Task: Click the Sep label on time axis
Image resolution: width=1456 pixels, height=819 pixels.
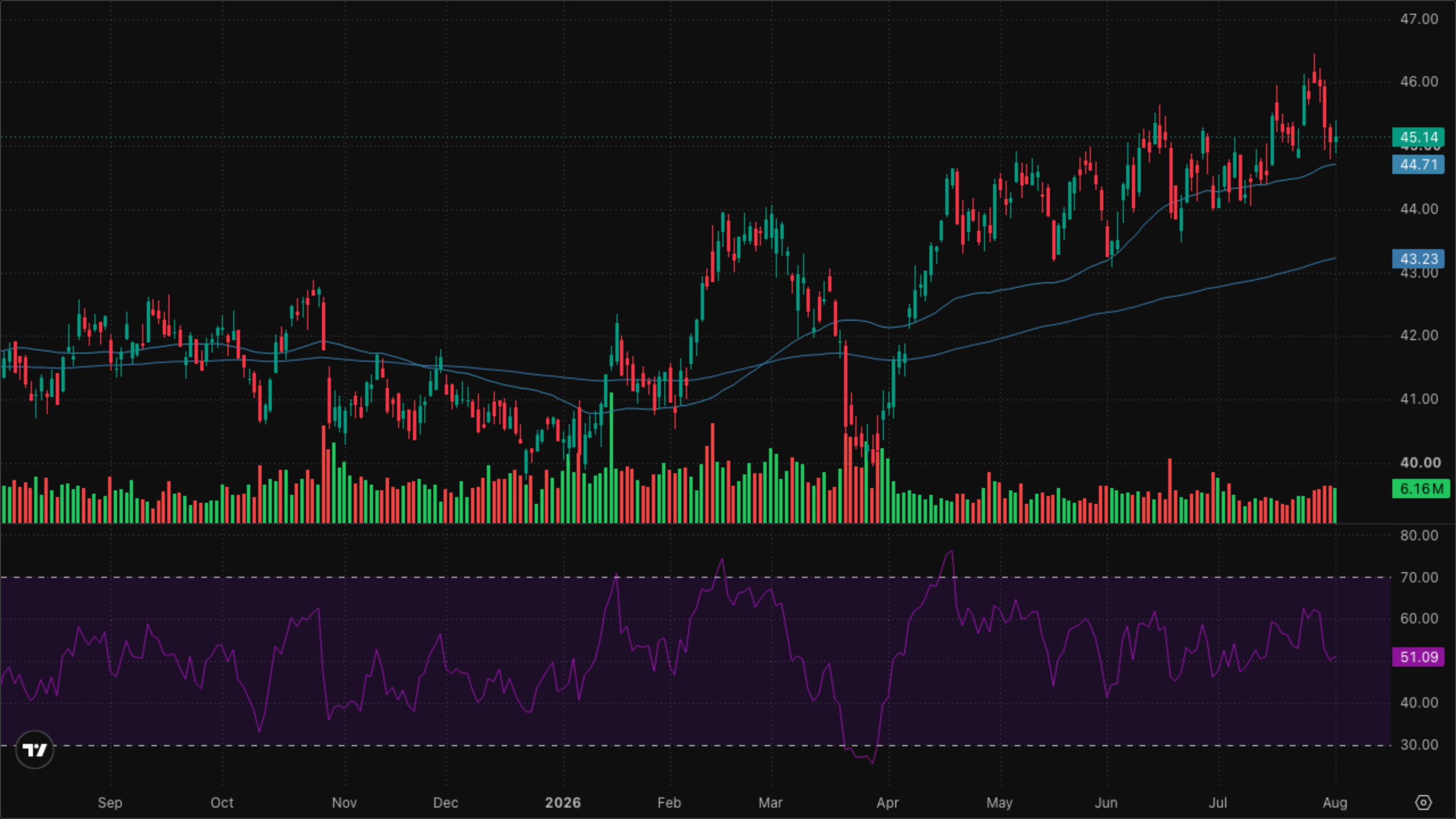Action: 110,803
